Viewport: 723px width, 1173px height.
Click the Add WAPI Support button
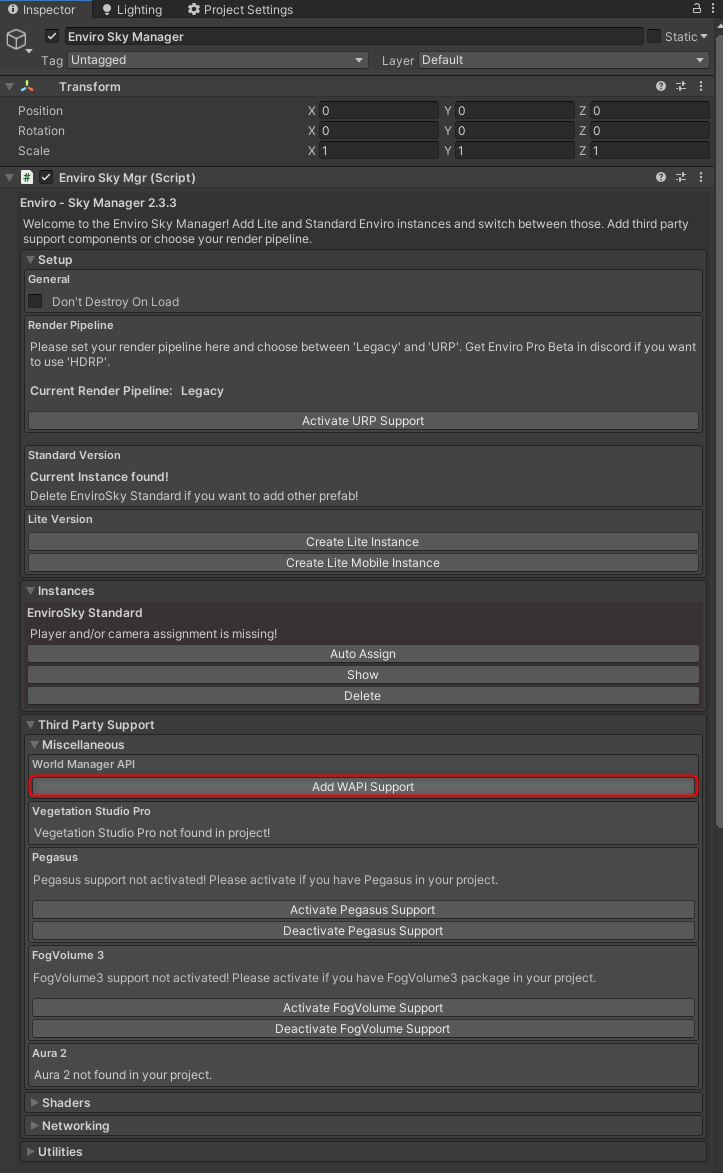point(363,787)
